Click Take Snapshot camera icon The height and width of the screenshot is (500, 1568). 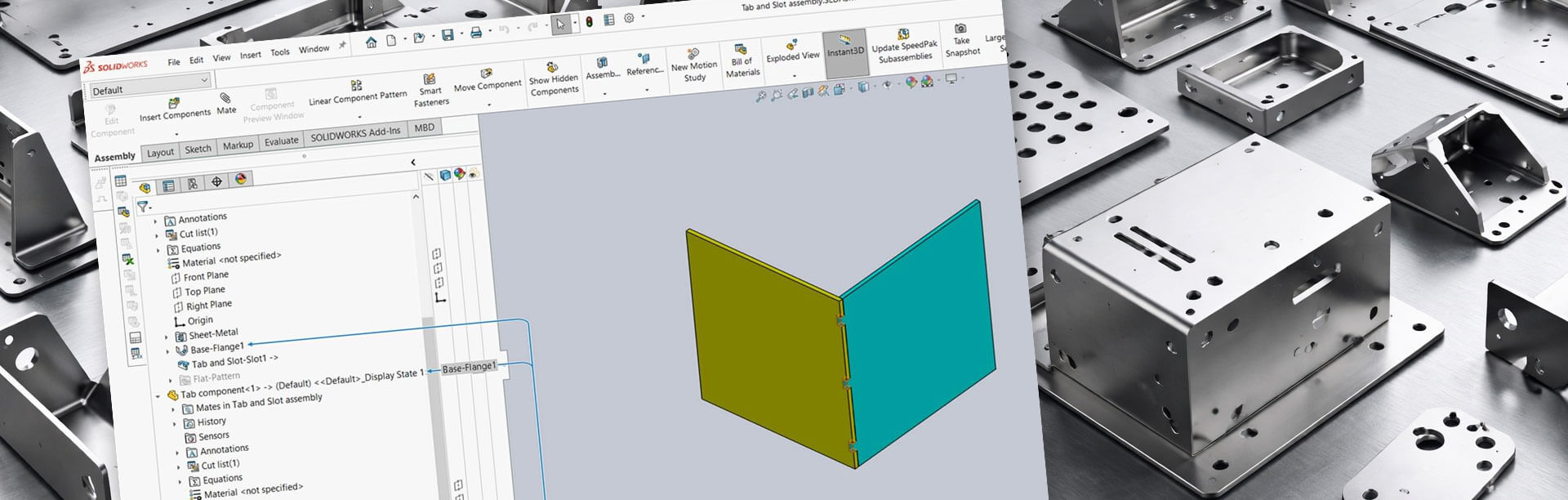coord(960,29)
